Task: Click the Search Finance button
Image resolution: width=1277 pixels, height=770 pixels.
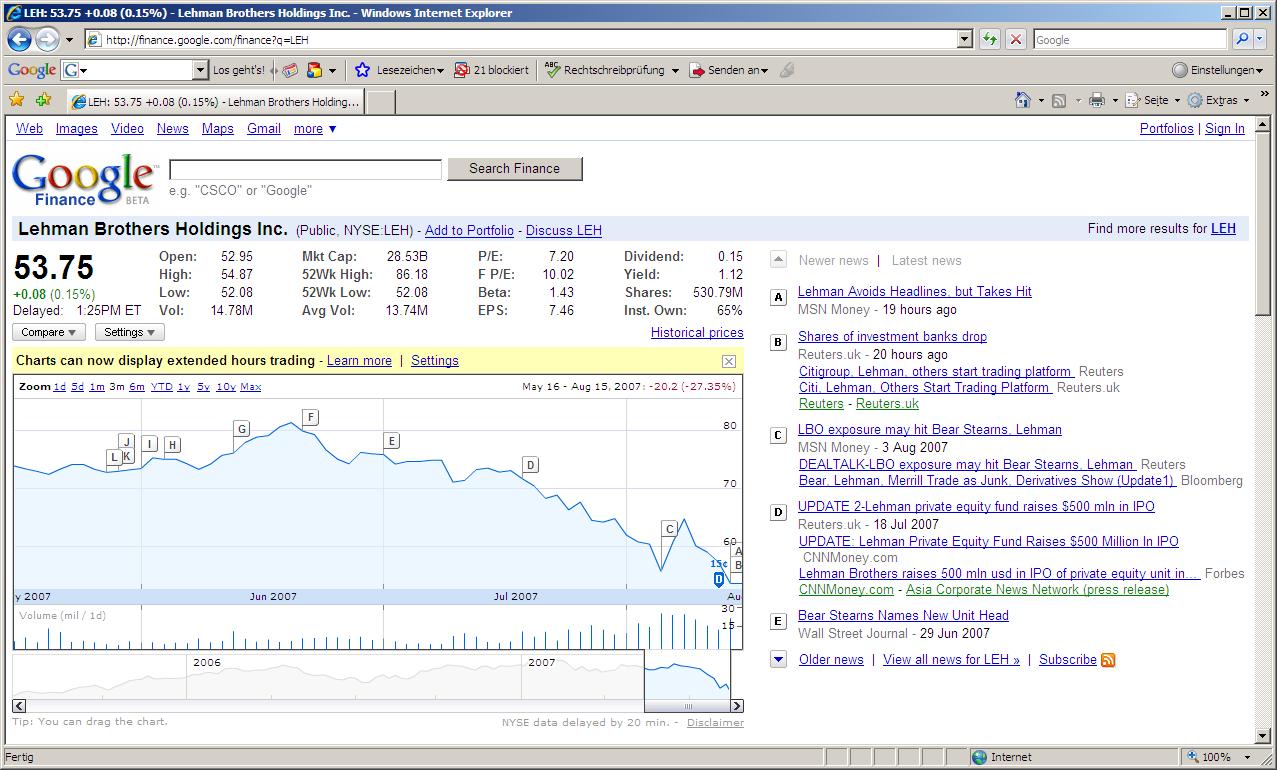Action: coord(514,168)
